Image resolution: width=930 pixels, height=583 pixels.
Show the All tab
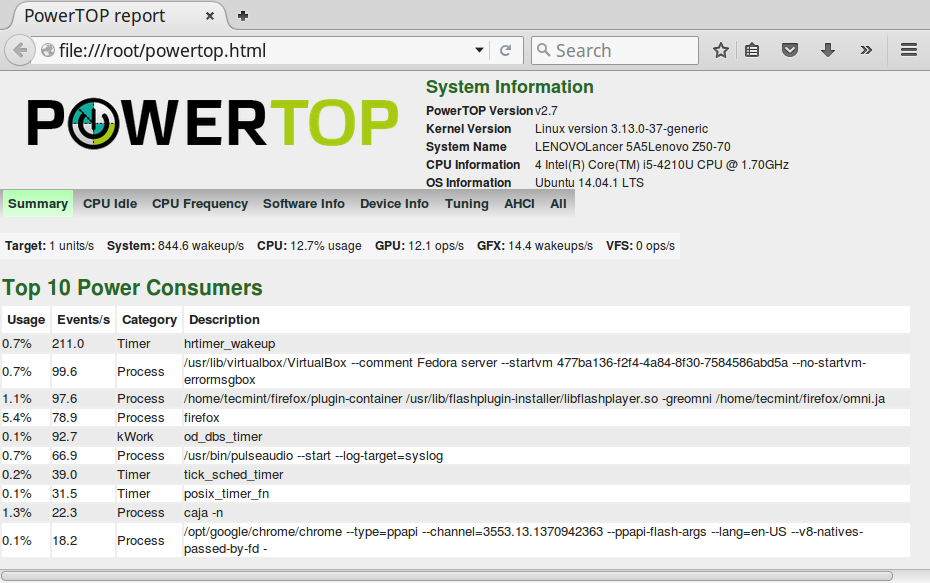558,203
